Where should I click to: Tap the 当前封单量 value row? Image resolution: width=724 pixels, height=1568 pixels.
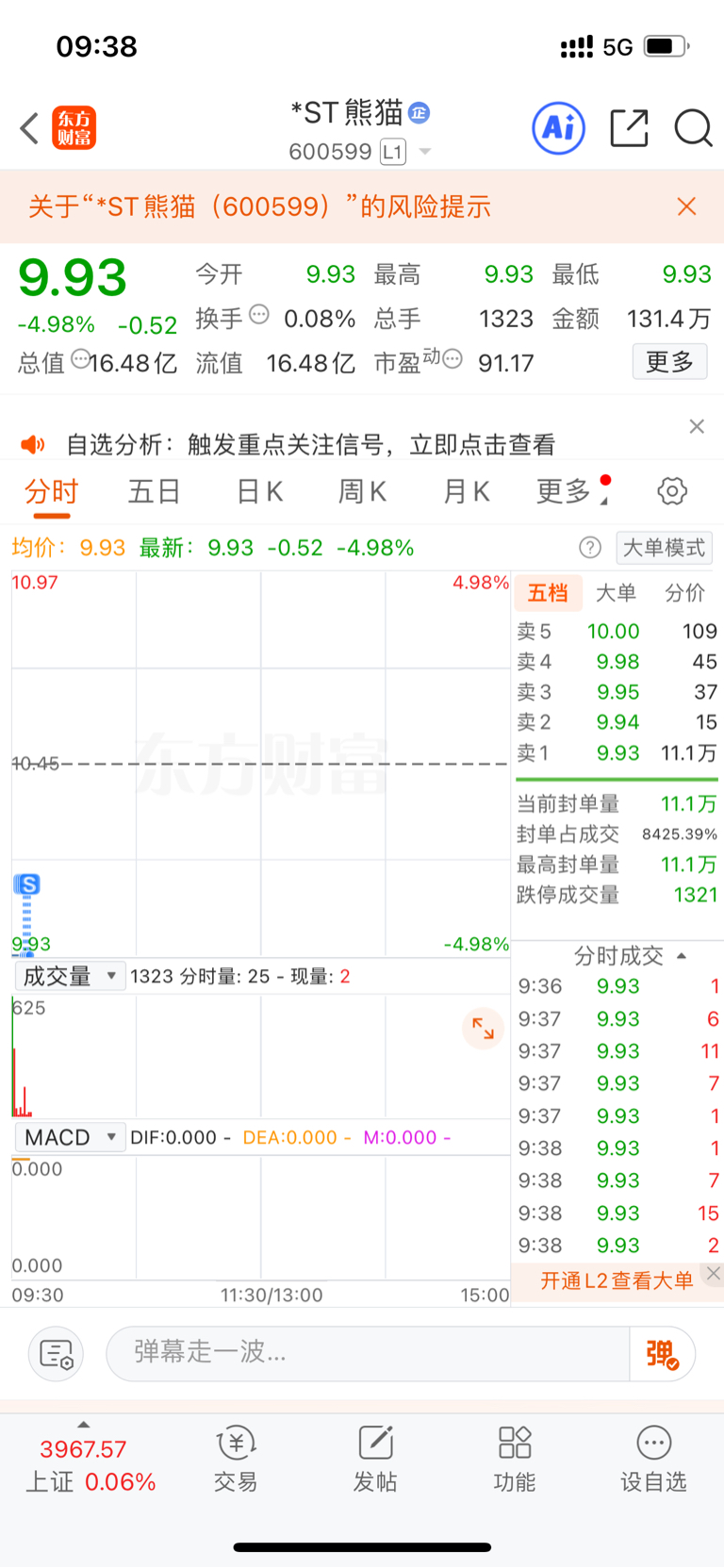click(x=617, y=803)
